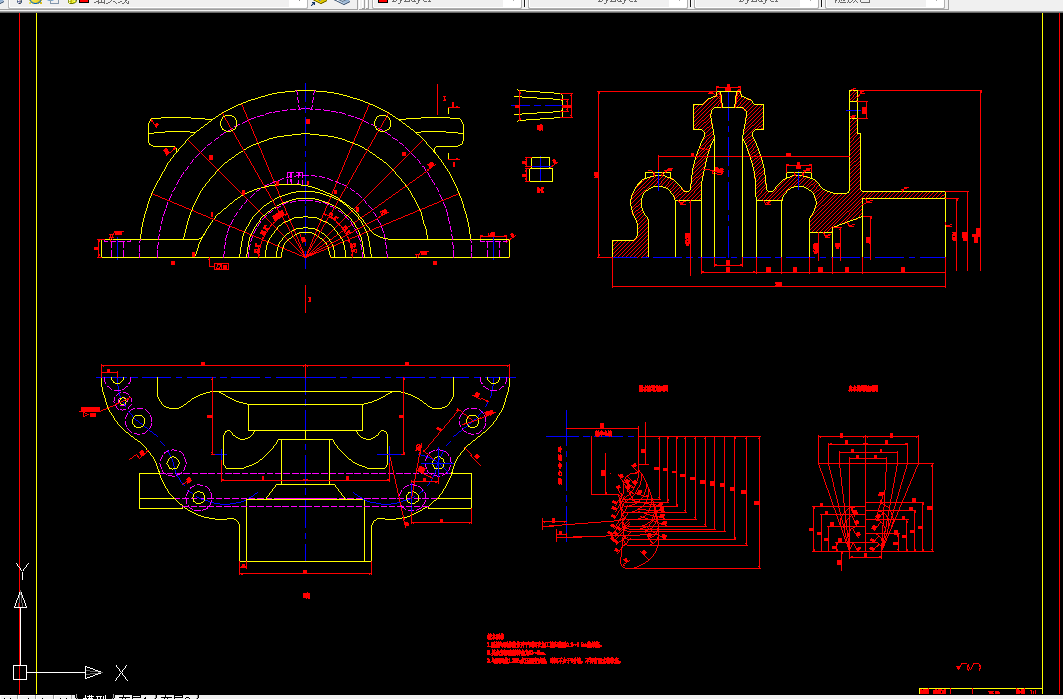Select the red technical notes text block
The width and height of the screenshot is (1063, 699).
pyautogui.click(x=553, y=649)
